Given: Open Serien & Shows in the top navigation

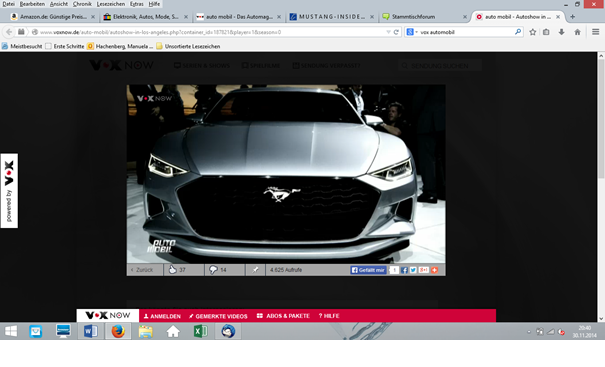Looking at the screenshot, I should coord(202,66).
